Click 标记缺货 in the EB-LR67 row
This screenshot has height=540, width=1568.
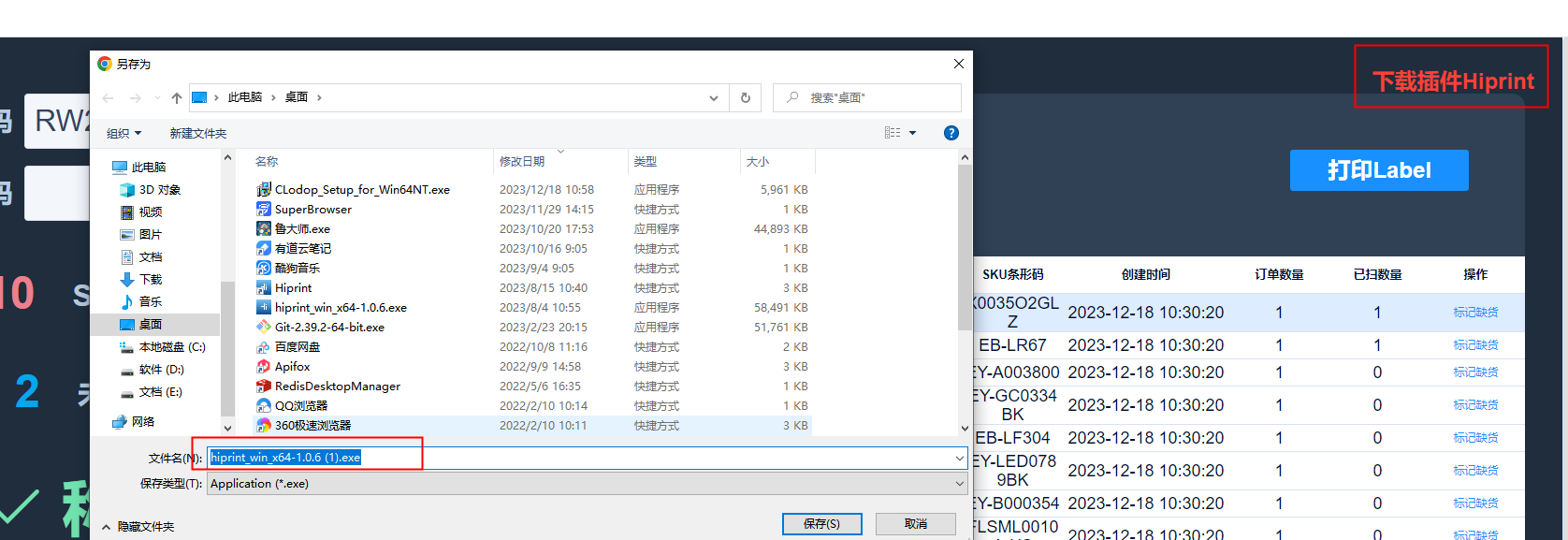[1475, 344]
